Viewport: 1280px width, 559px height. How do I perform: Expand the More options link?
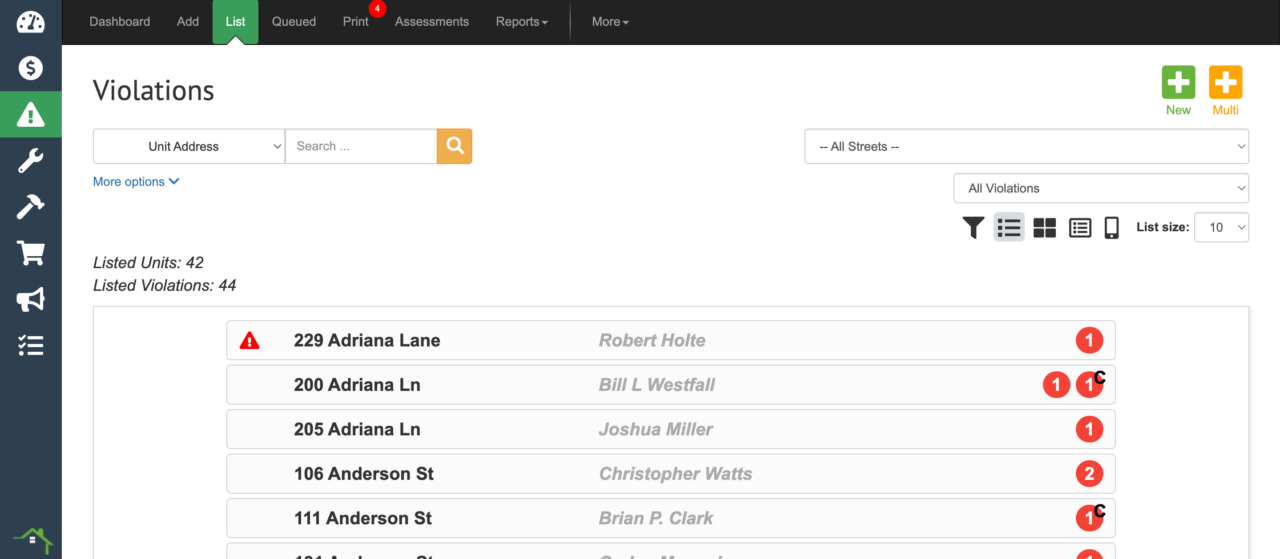click(x=136, y=182)
